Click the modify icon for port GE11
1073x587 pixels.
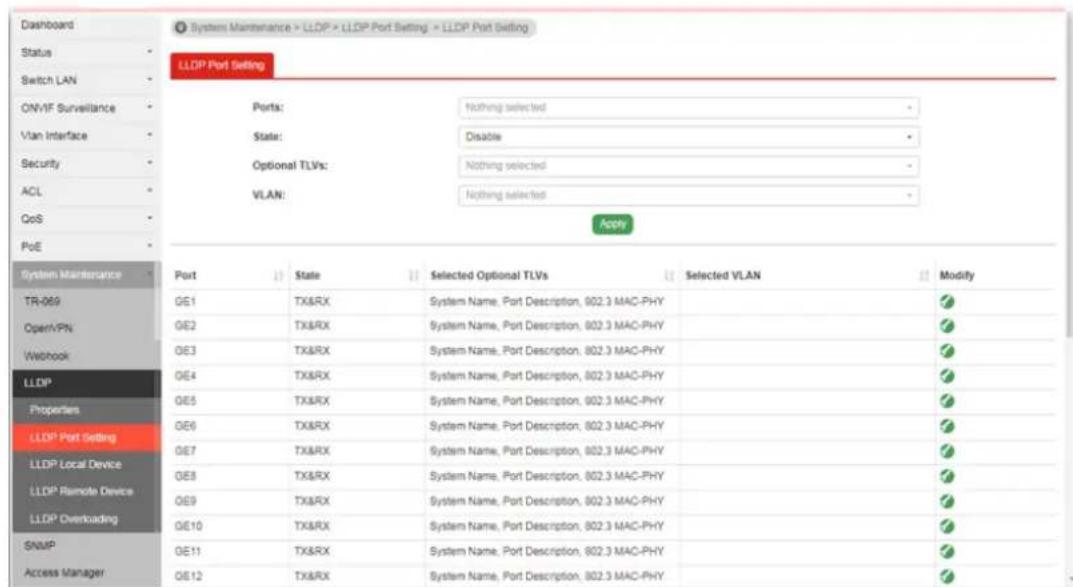[x=947, y=551]
